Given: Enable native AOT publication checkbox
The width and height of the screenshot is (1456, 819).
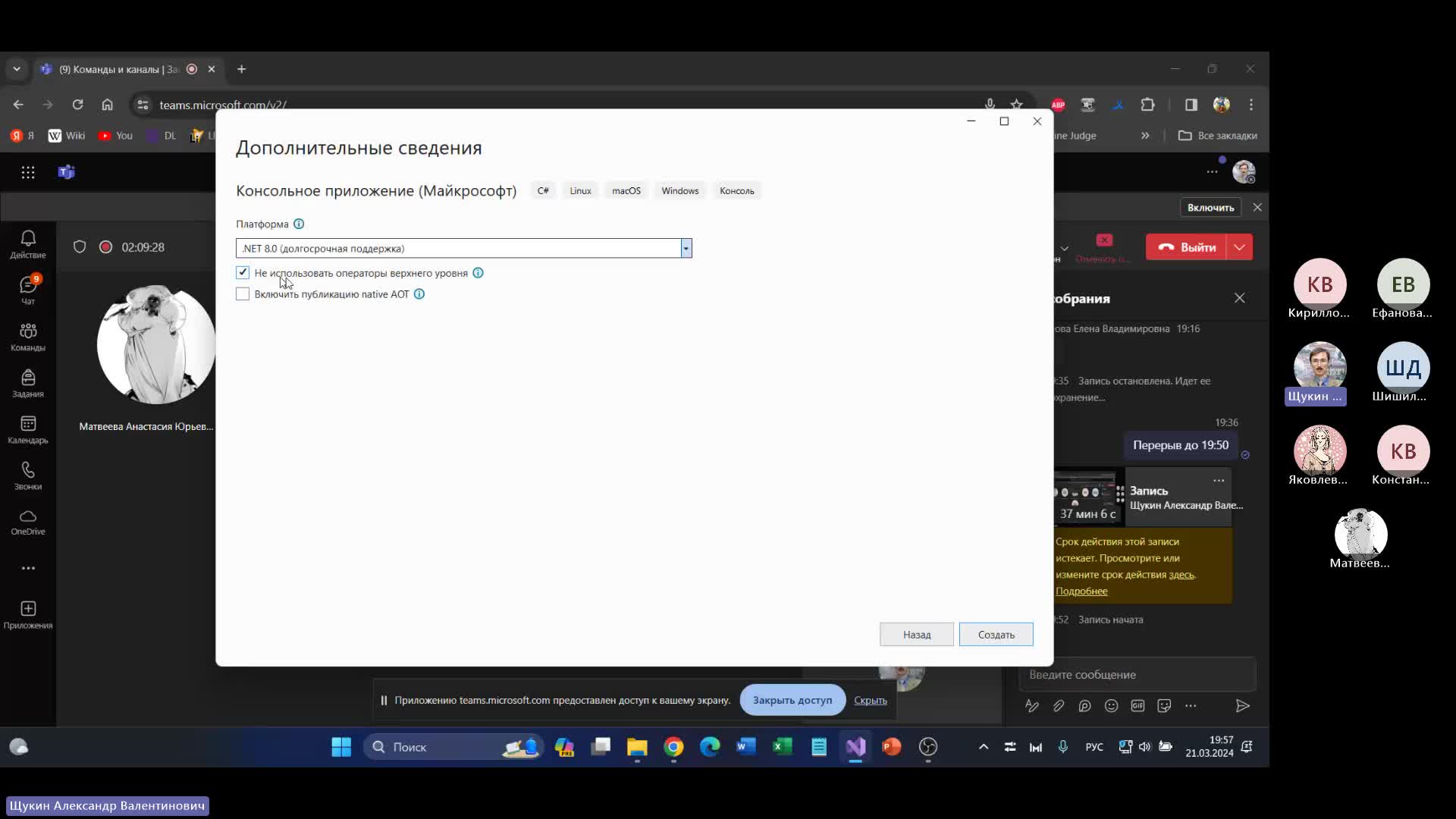Looking at the screenshot, I should [x=243, y=294].
